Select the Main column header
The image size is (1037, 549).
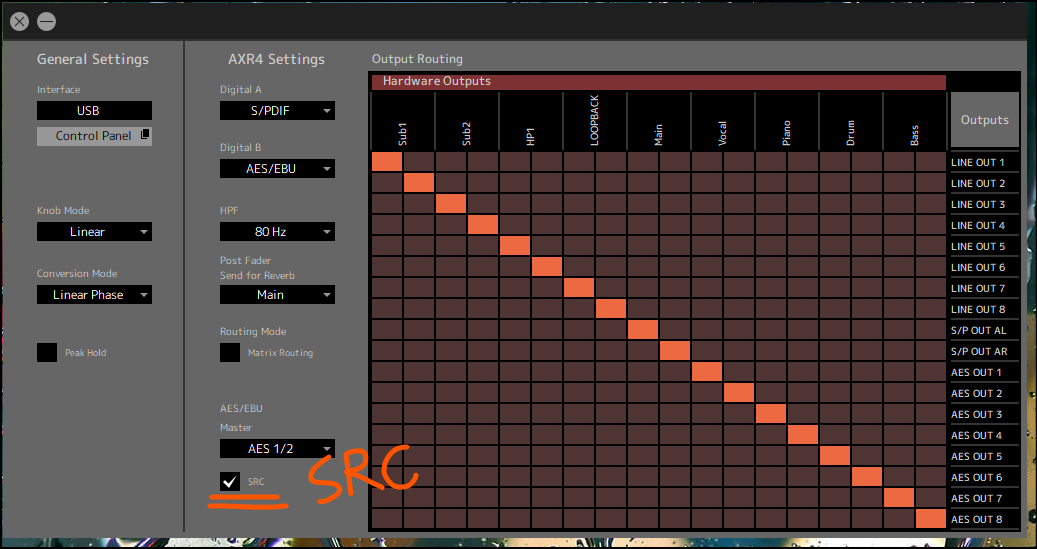pos(659,122)
